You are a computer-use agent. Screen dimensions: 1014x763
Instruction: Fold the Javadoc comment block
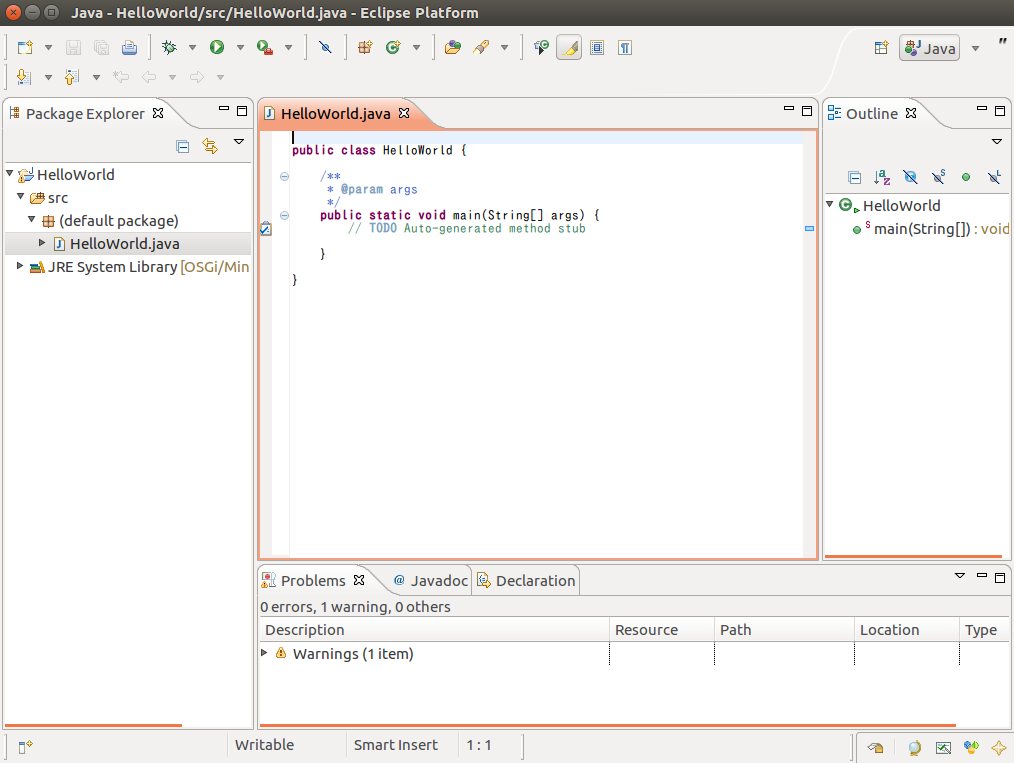tap(285, 177)
